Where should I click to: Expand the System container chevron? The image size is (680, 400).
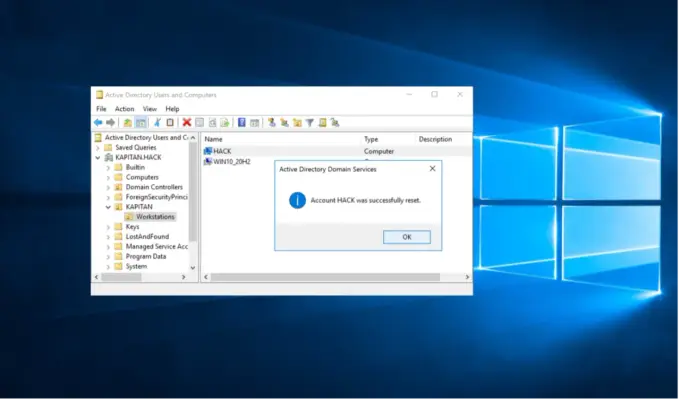(x=108, y=267)
